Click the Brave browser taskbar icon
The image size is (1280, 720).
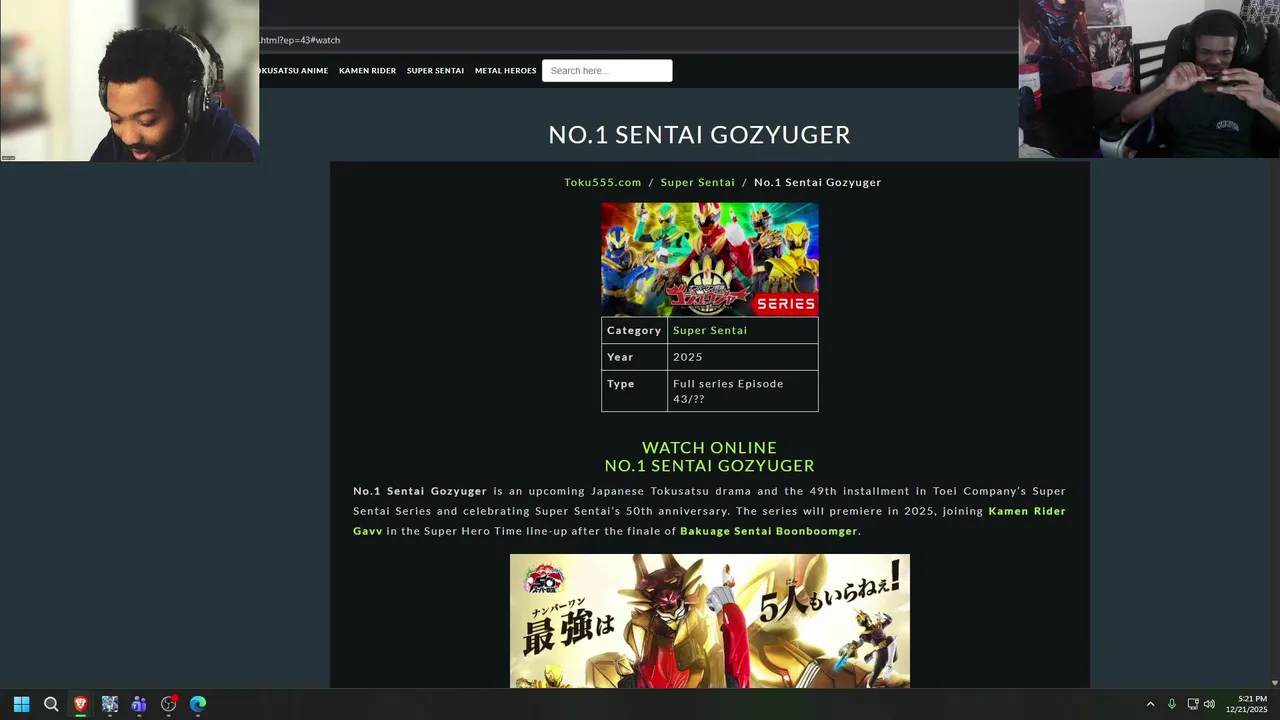pyautogui.click(x=80, y=704)
